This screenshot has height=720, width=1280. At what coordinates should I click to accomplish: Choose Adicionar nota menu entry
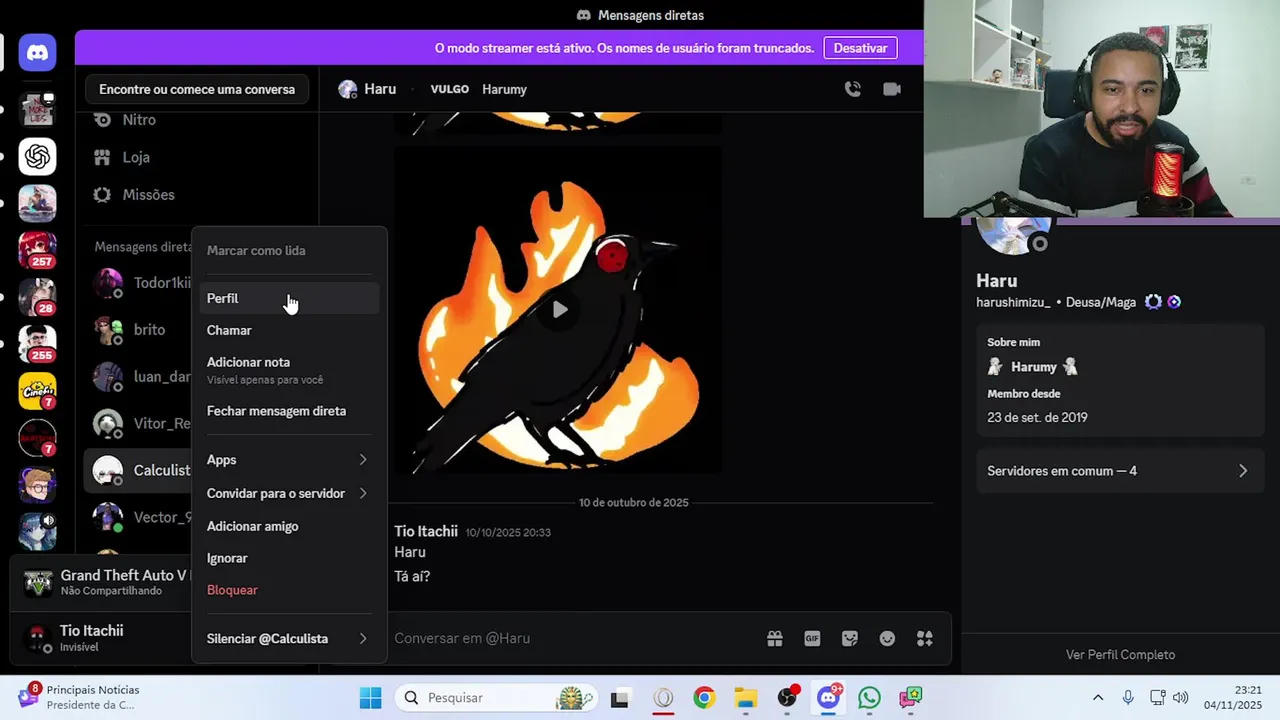point(287,370)
